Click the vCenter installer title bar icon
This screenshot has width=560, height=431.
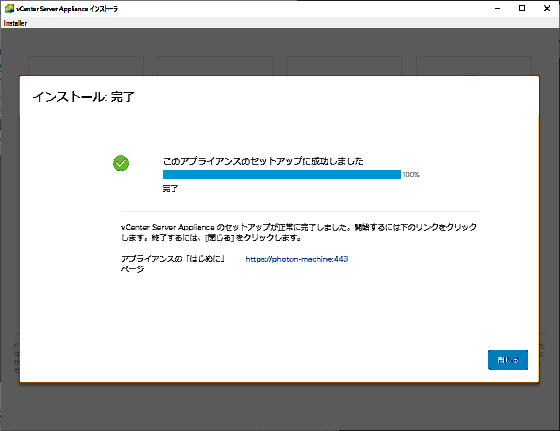pyautogui.click(x=9, y=8)
